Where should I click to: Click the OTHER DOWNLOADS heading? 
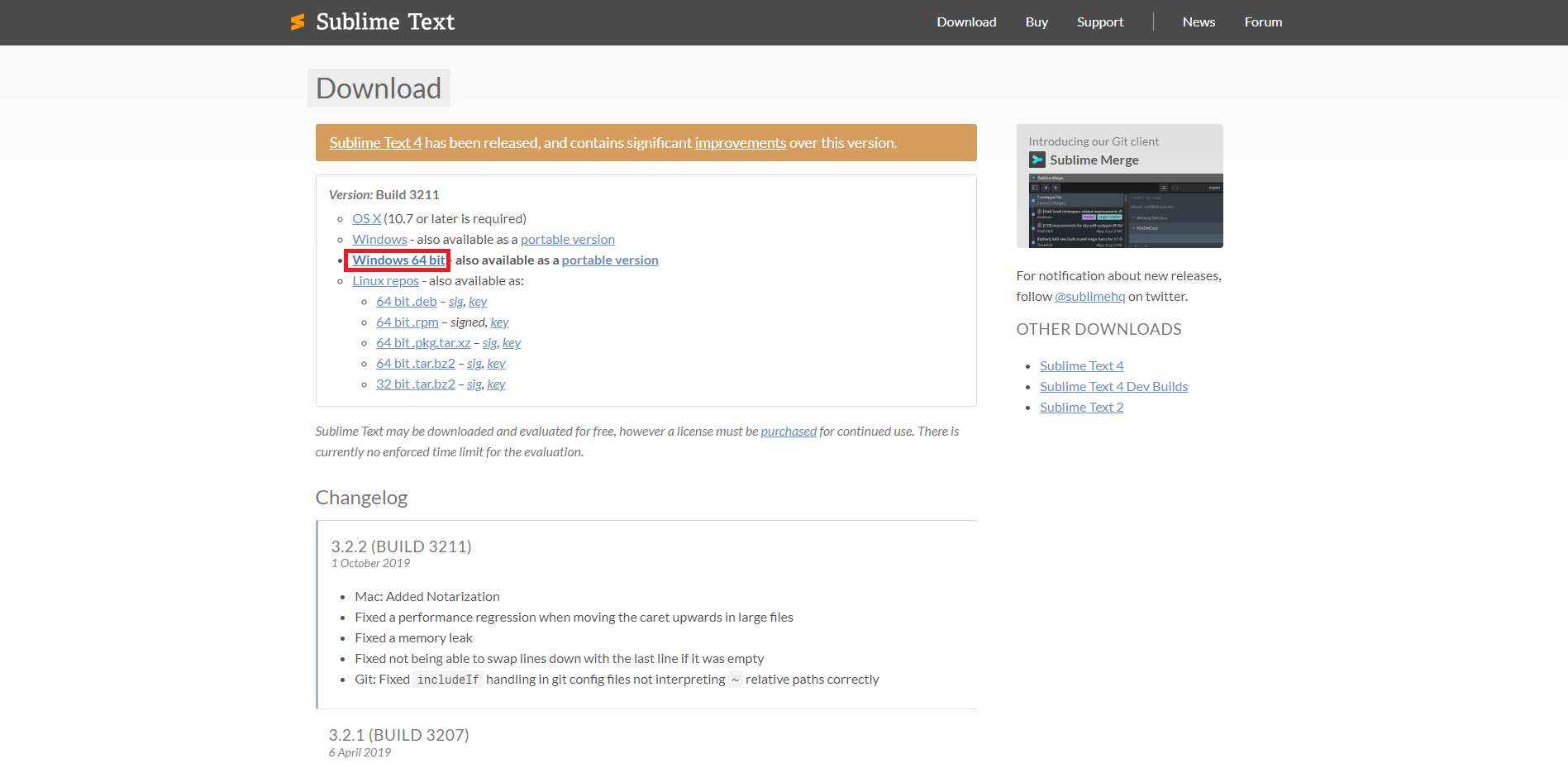pyautogui.click(x=1099, y=329)
